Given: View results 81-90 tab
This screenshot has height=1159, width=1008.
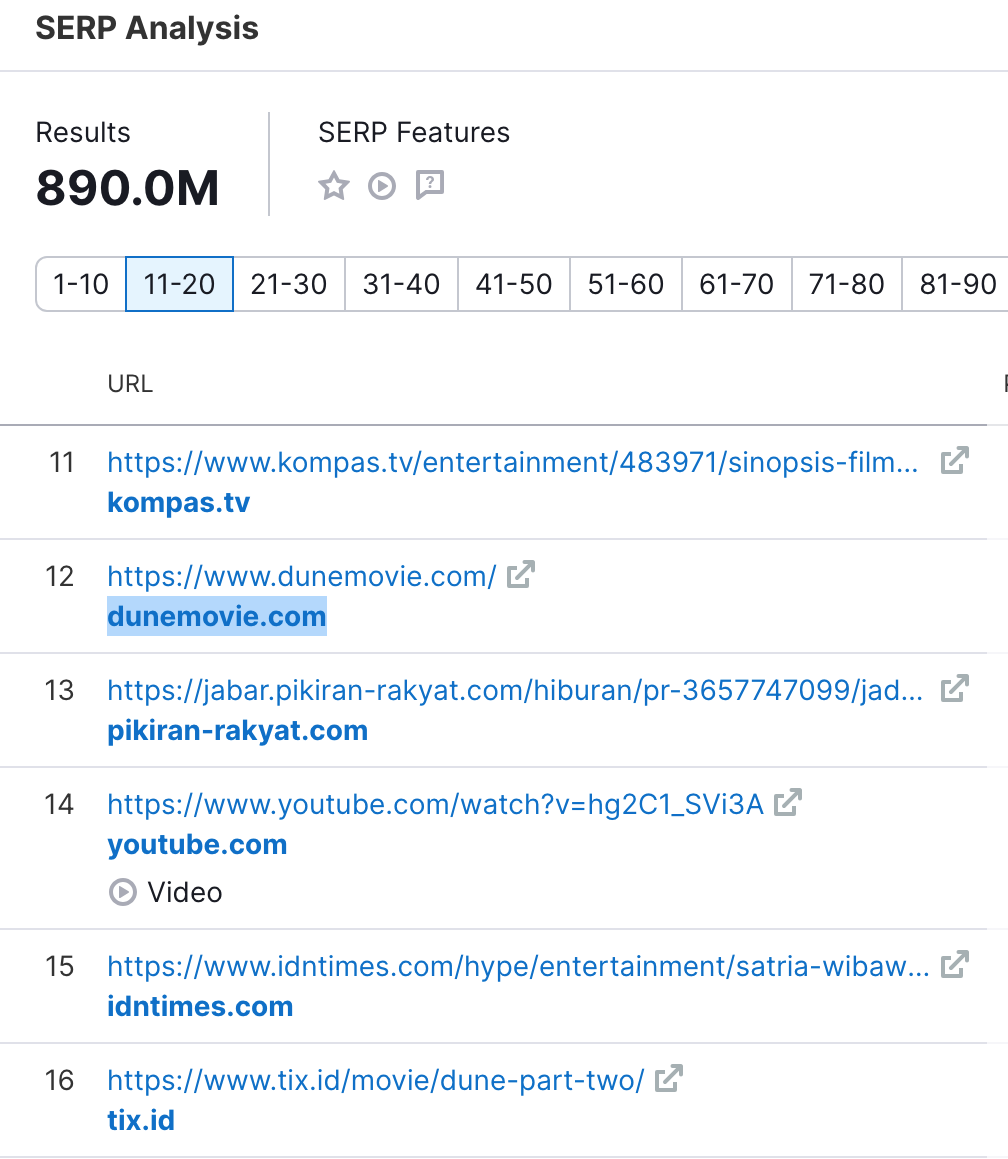Looking at the screenshot, I should tap(958, 284).
